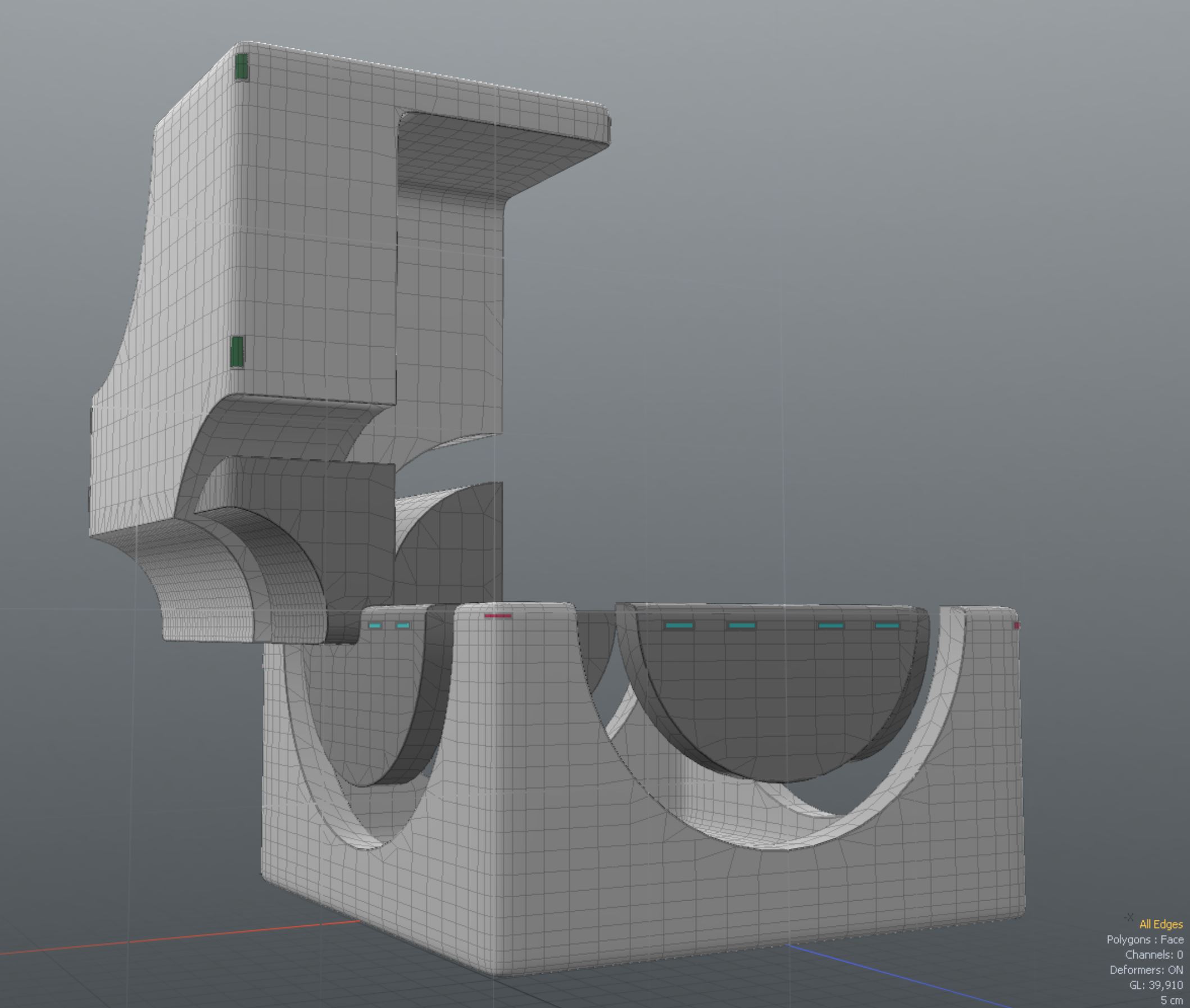Toggle the Deformers: ON indicator
Image resolution: width=1190 pixels, height=1008 pixels.
point(1146,970)
